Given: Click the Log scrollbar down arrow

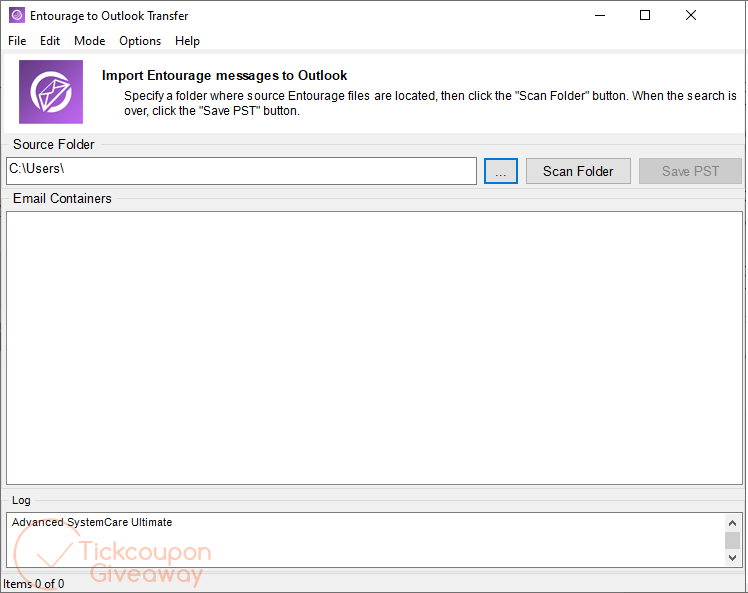Looking at the screenshot, I should (x=732, y=557).
